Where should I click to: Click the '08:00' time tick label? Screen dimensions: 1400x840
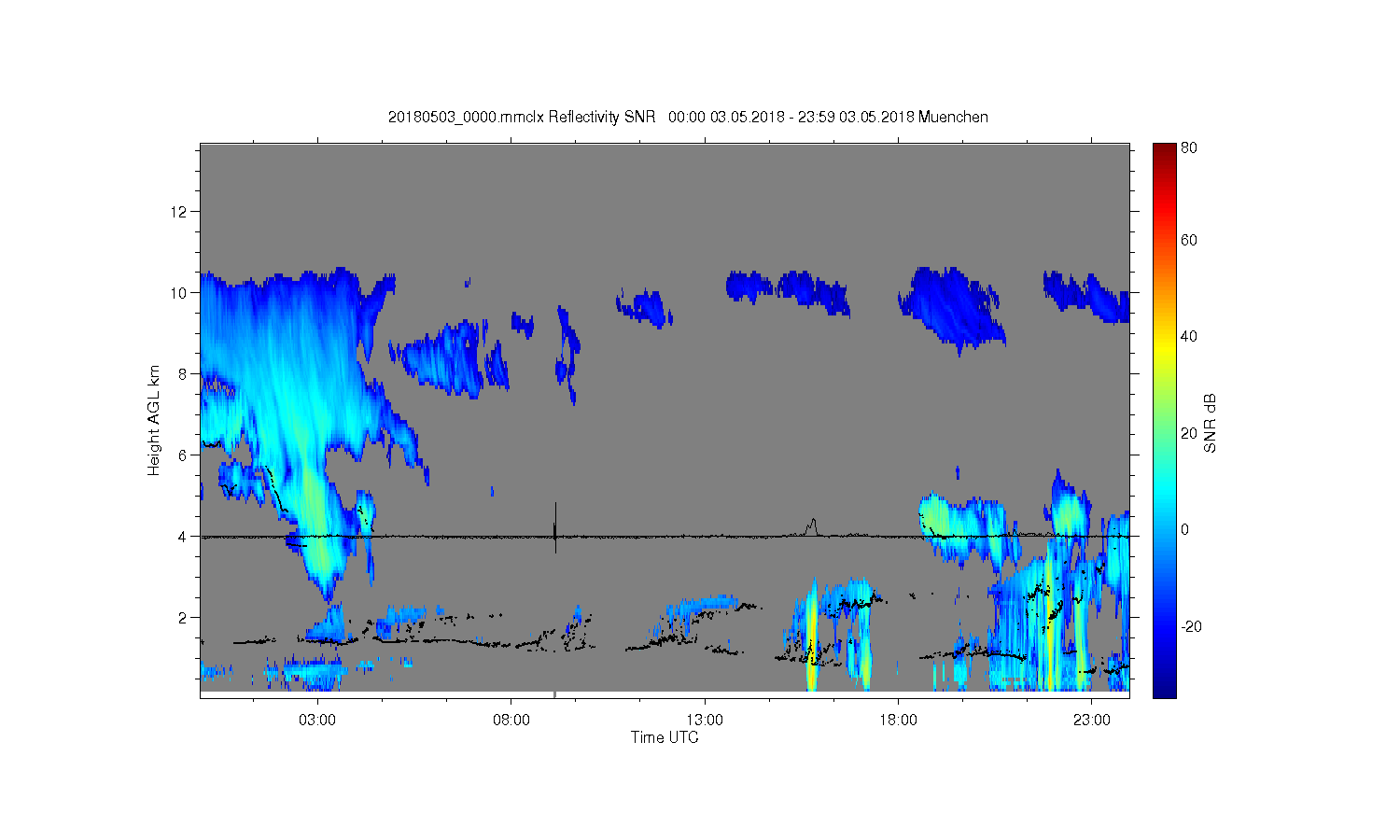coord(511,720)
